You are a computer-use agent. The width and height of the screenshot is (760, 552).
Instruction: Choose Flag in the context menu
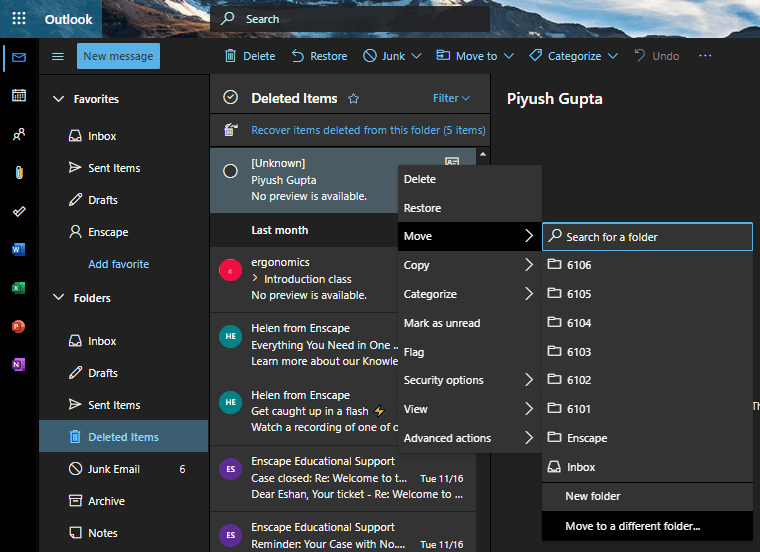pyautogui.click(x=470, y=352)
